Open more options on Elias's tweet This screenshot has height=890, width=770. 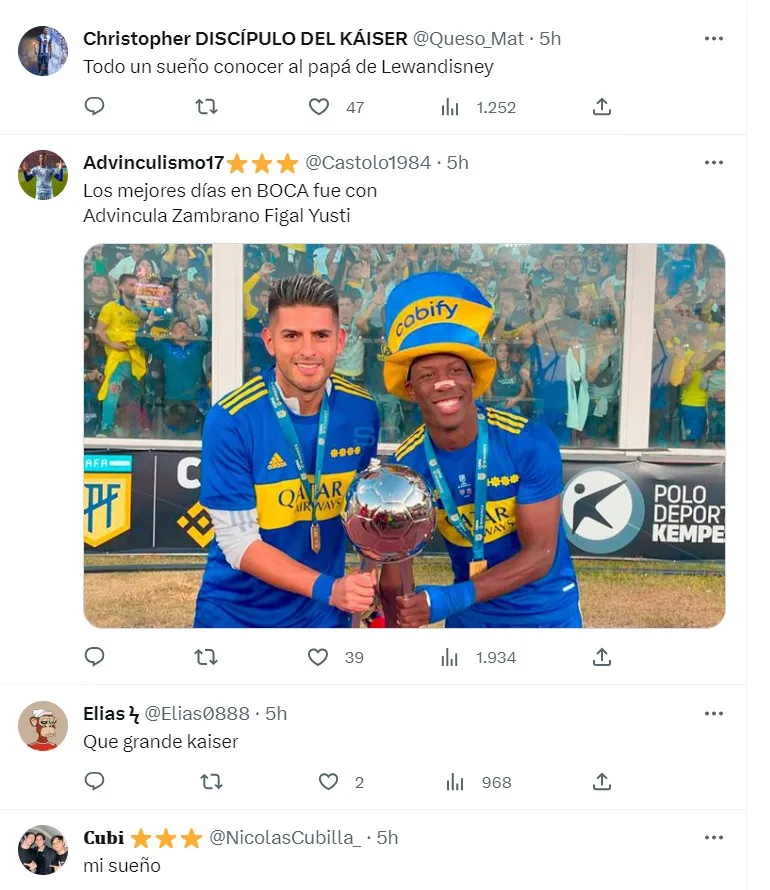click(x=713, y=713)
